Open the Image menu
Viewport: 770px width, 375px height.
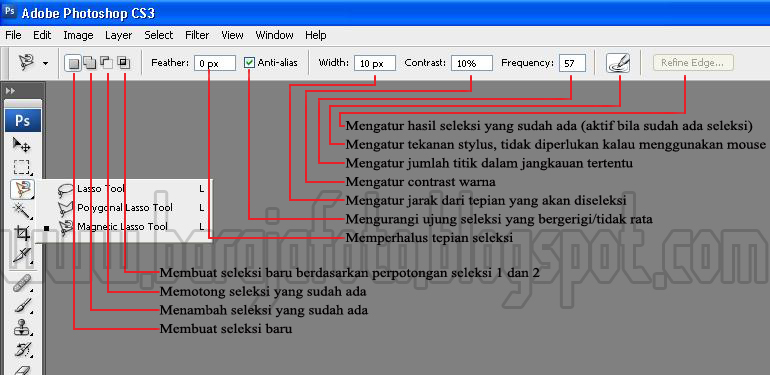pyautogui.click(x=78, y=35)
